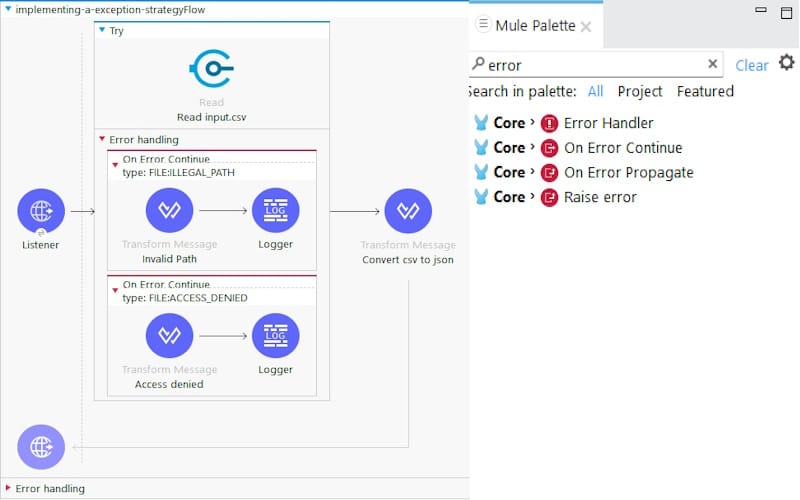Collapse the implementing-a-exception-strategyFlow flow
The height and width of the screenshot is (500, 800).
click(x=9, y=9)
